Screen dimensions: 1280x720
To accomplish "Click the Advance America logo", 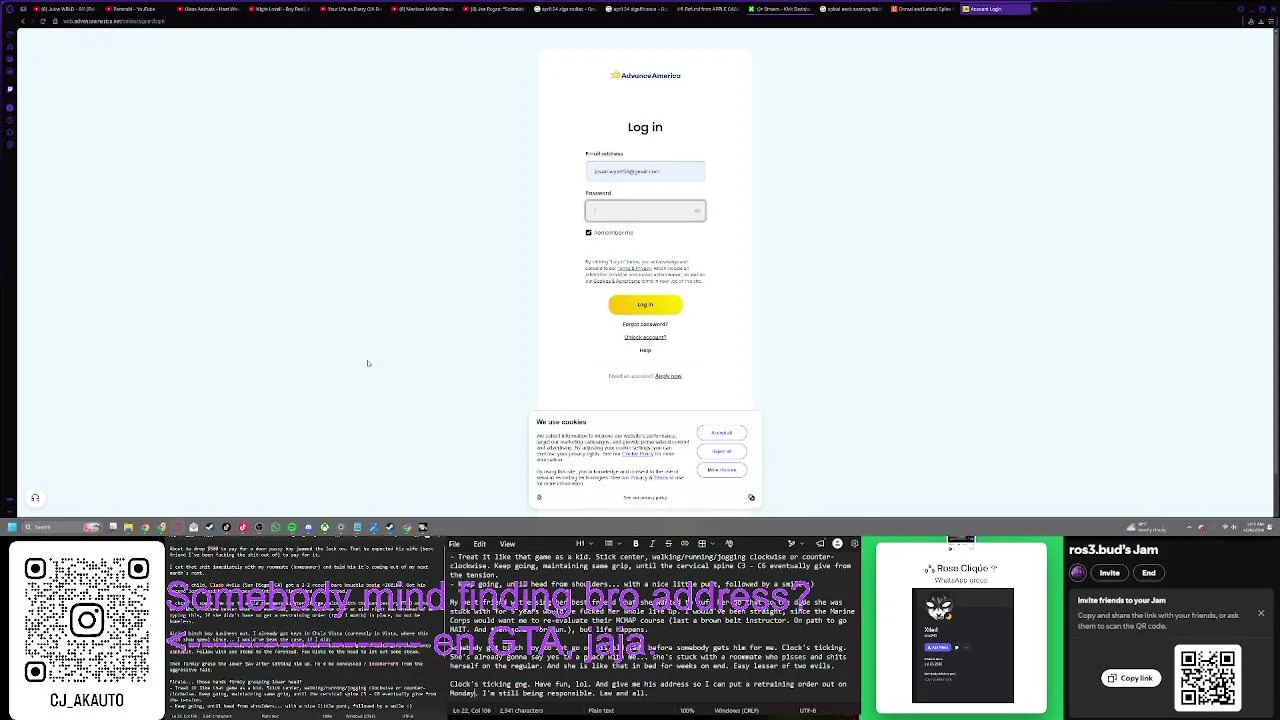I will coord(645,75).
